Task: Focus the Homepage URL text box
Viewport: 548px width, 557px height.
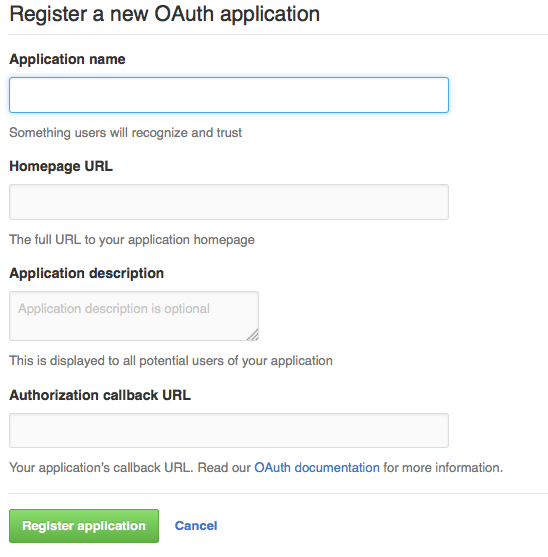Action: coord(229,202)
